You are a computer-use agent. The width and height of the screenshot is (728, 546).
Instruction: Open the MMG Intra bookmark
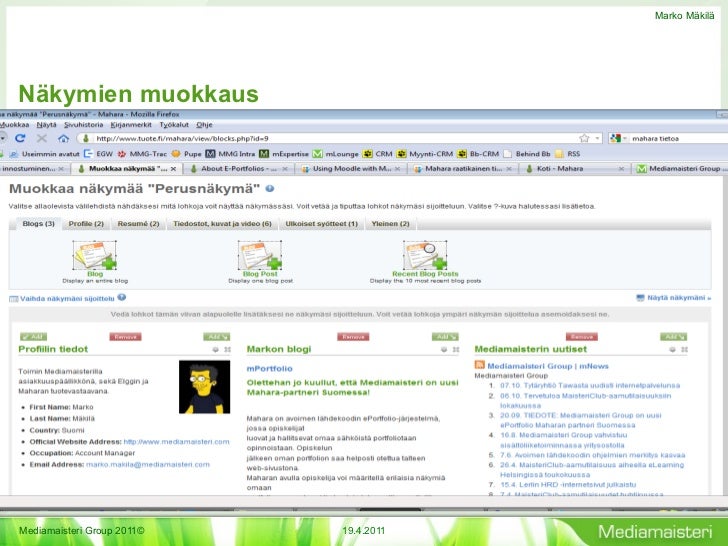tap(231, 154)
